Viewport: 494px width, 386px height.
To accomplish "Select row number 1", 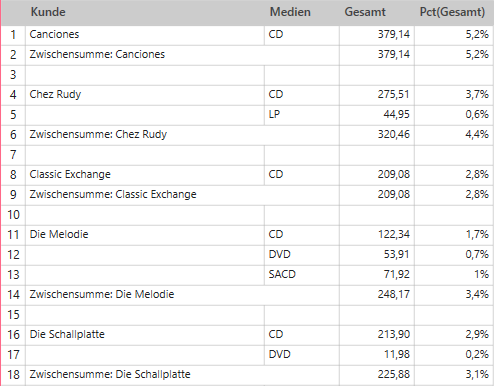I will pyautogui.click(x=13, y=35).
